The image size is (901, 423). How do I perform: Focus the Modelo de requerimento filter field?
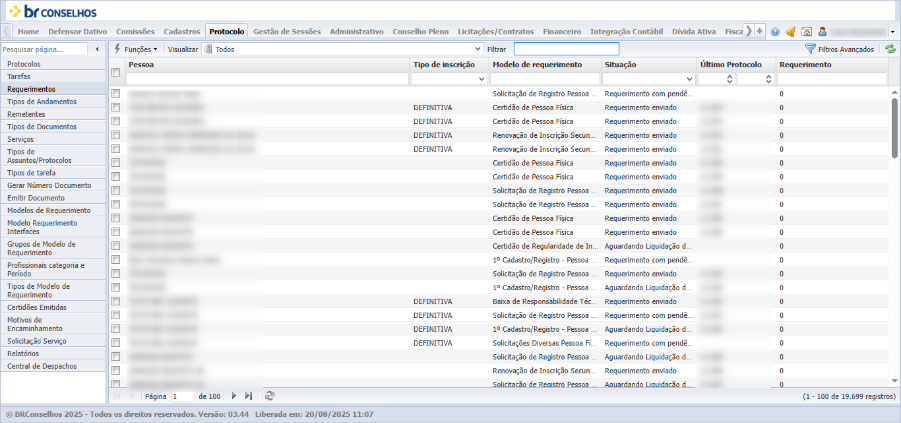[x=545, y=79]
